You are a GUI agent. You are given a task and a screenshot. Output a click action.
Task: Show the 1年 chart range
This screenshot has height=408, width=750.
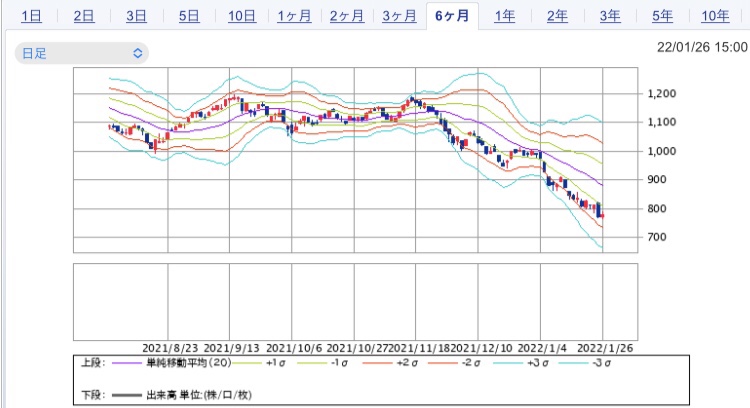(x=505, y=16)
